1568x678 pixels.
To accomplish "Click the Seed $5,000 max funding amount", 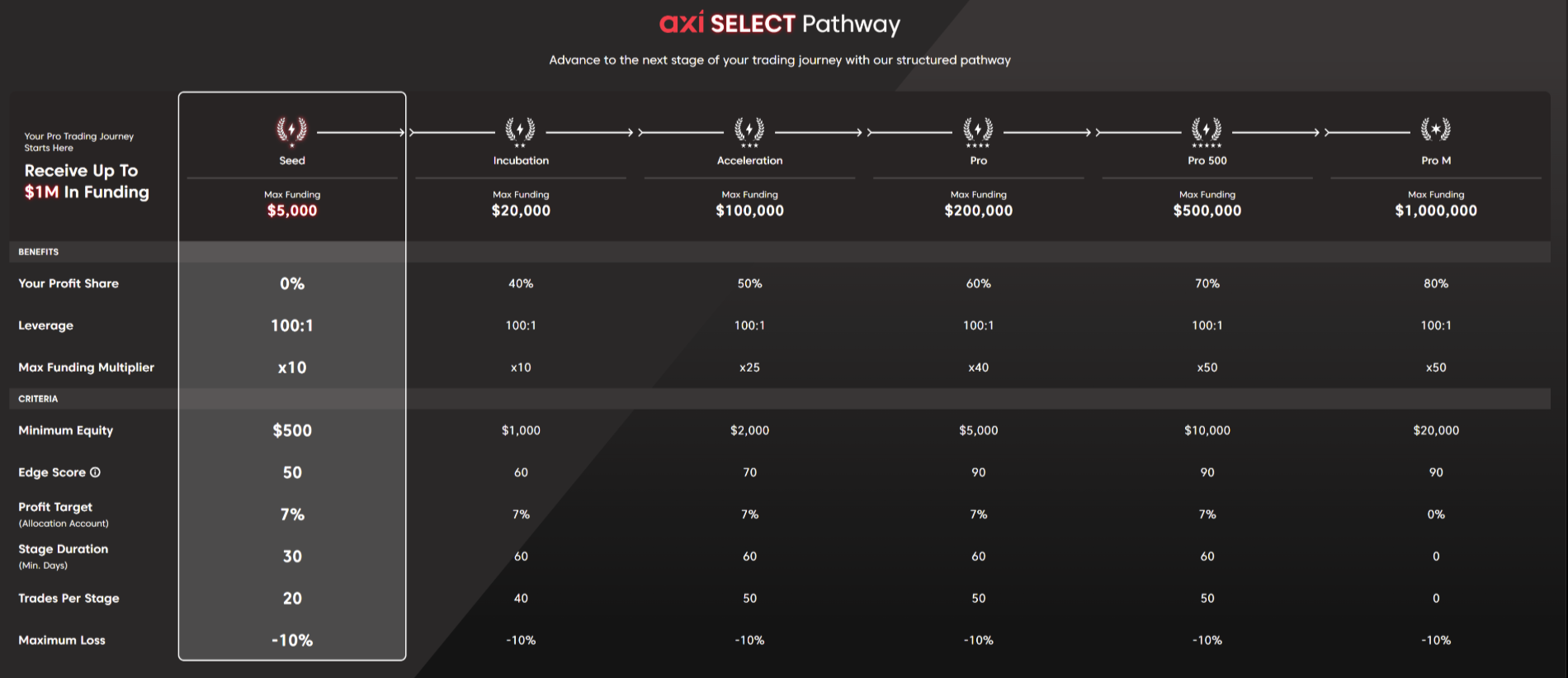I will click(x=292, y=211).
